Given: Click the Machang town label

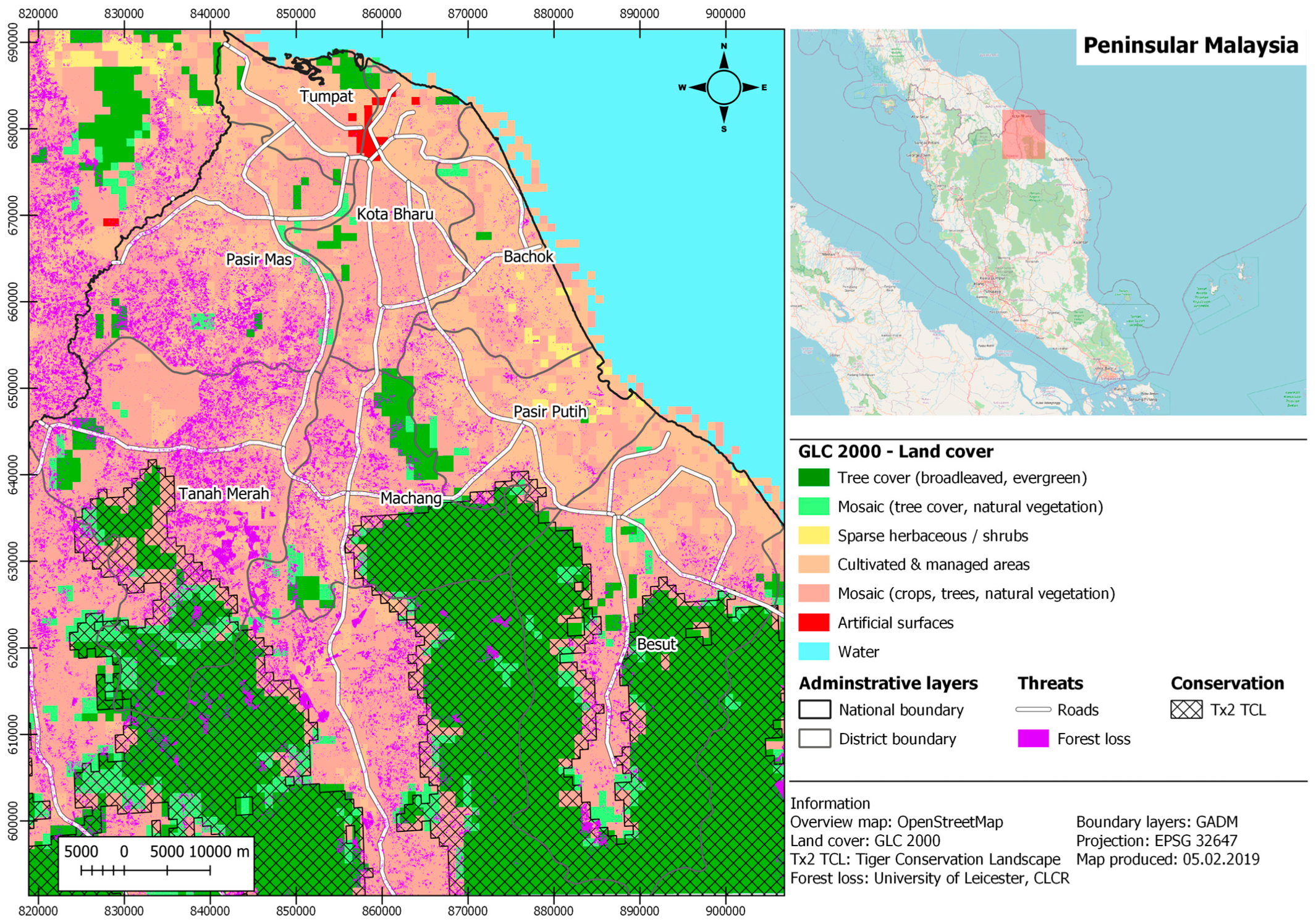Looking at the screenshot, I should coord(411,498).
